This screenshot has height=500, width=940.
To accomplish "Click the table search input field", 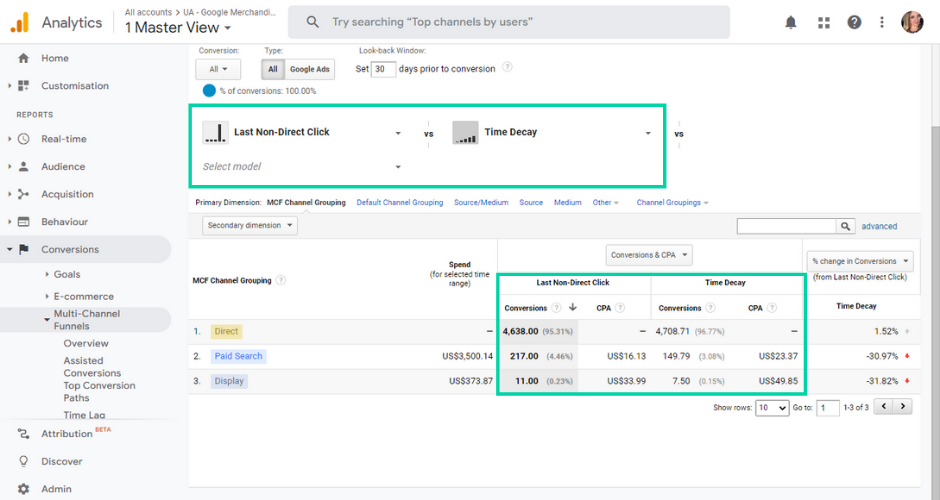I will click(x=787, y=226).
